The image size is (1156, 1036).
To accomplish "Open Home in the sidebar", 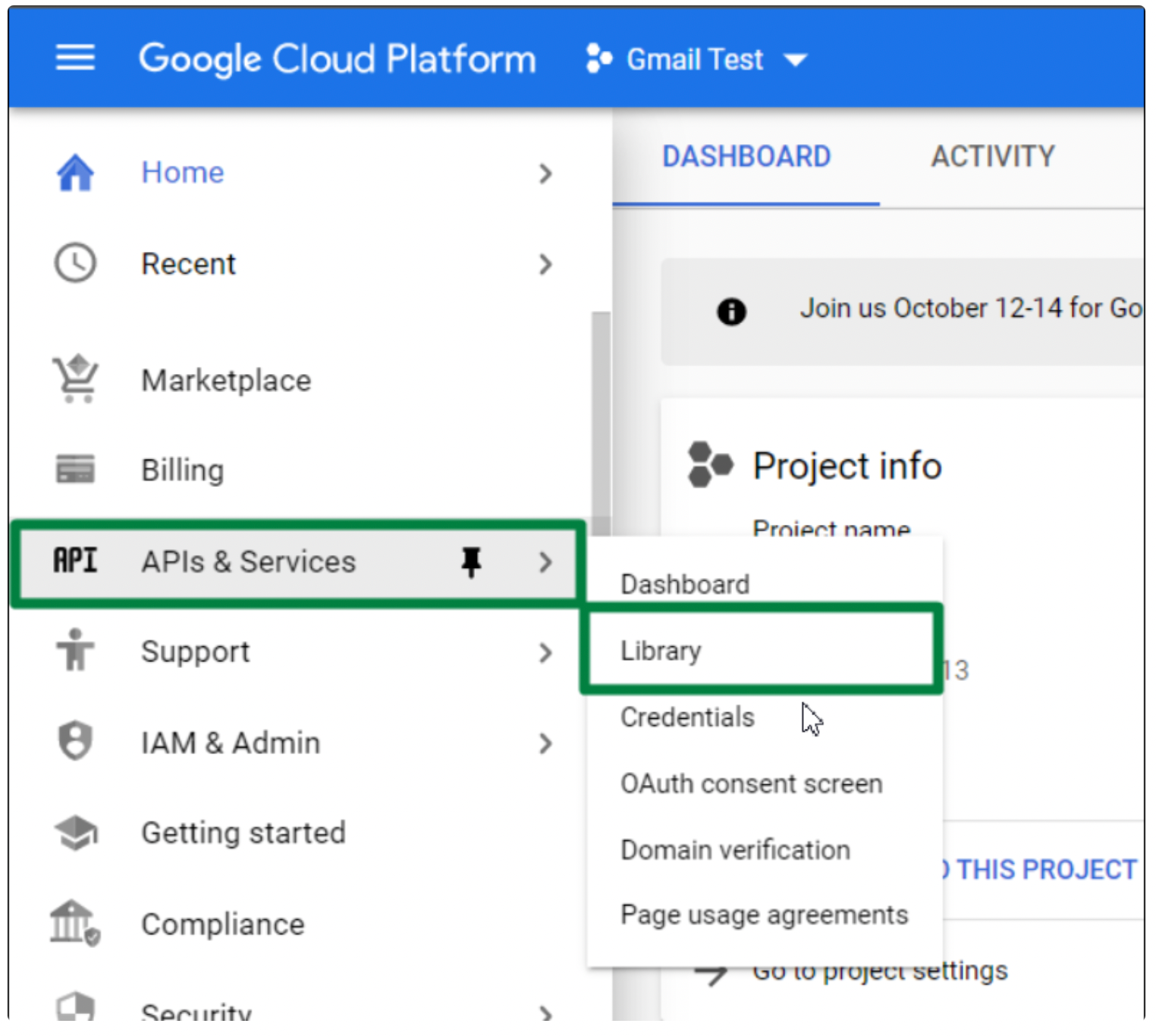I will (x=183, y=173).
